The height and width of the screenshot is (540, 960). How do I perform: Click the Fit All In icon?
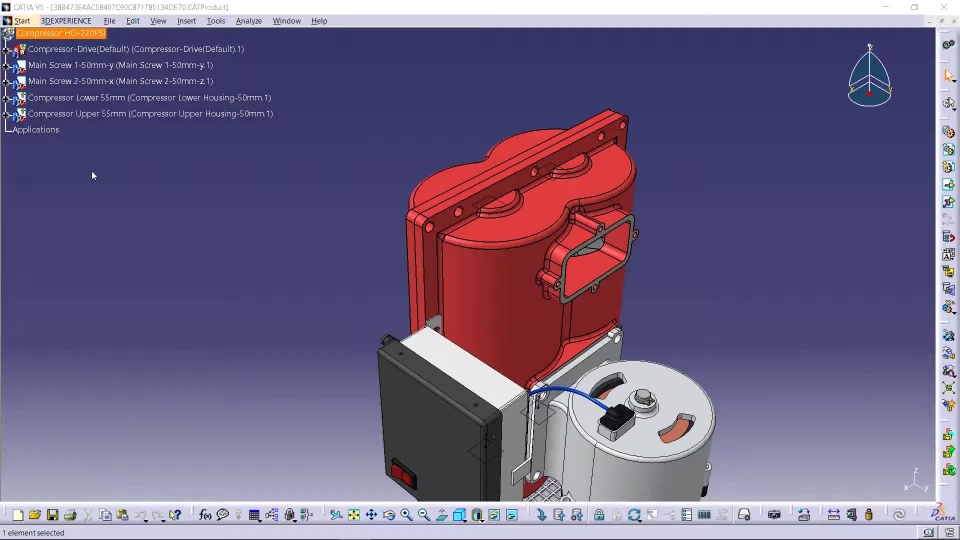(x=354, y=515)
